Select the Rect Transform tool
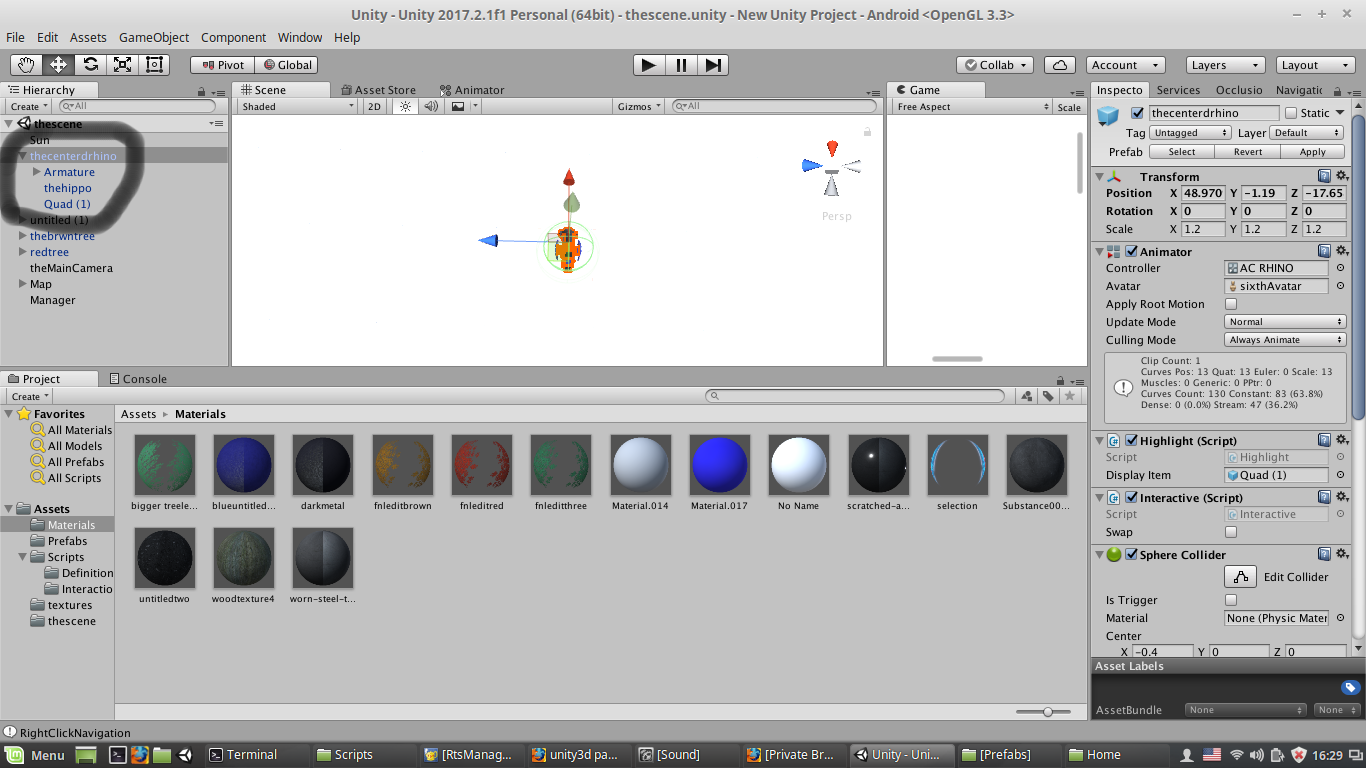Image resolution: width=1366 pixels, height=768 pixels. tap(155, 65)
